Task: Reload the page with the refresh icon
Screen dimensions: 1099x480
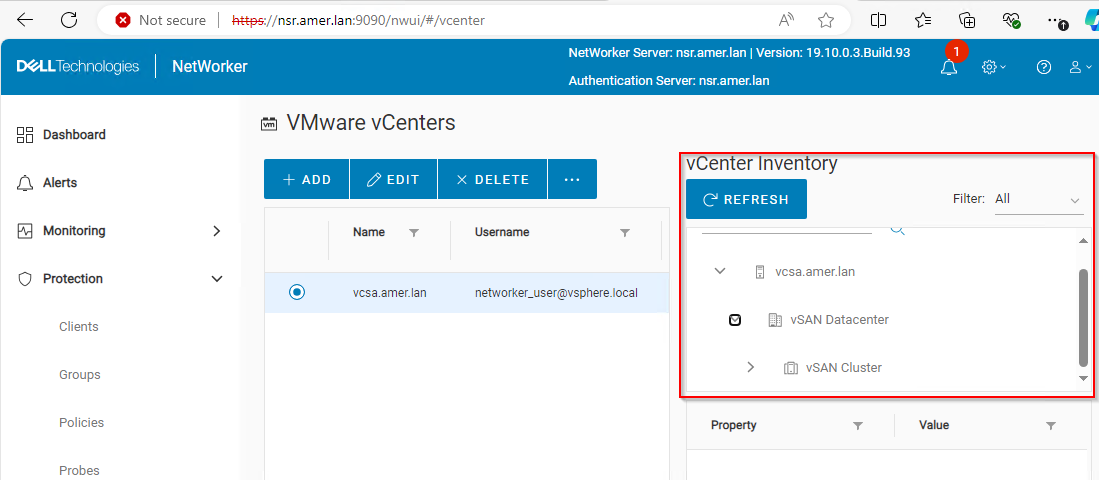Action: [69, 20]
